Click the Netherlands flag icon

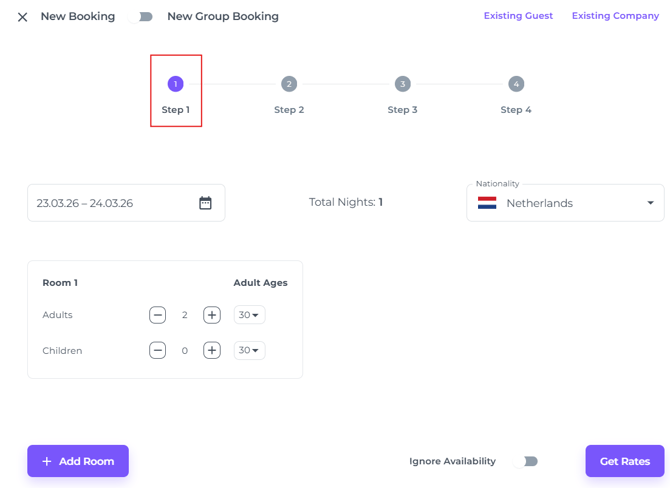tap(487, 203)
